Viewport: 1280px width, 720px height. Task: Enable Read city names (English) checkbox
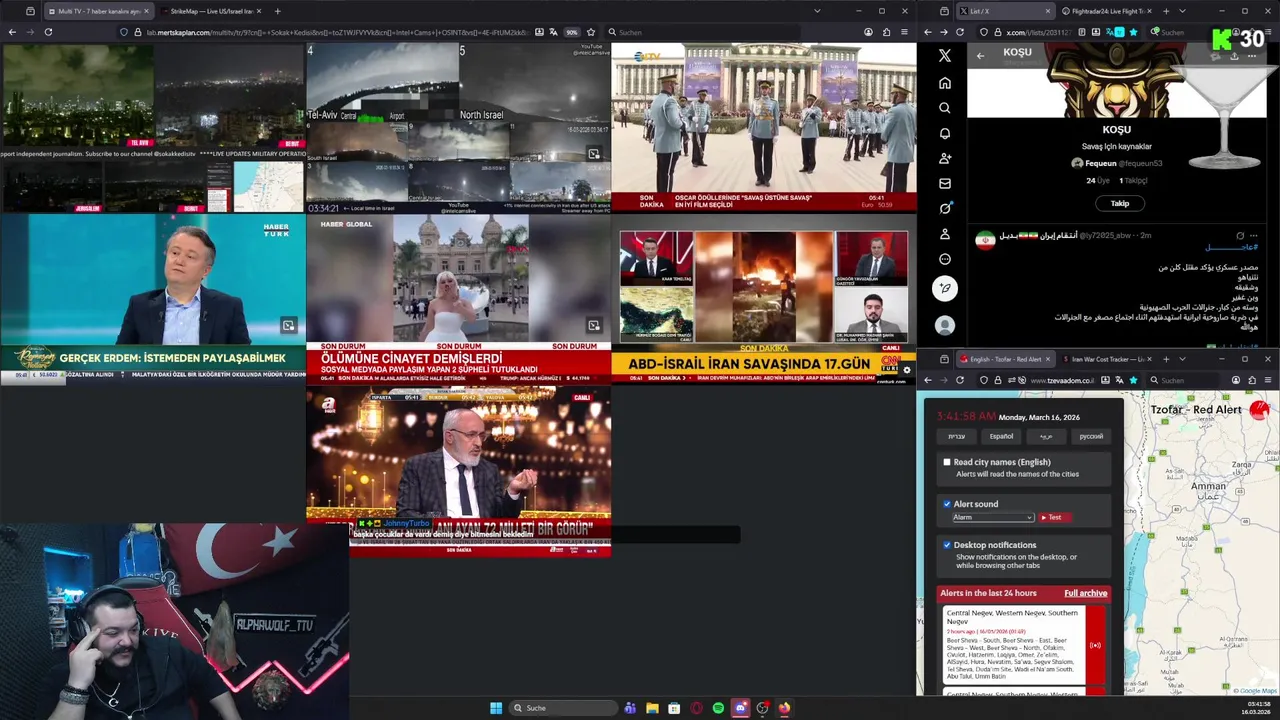pos(947,462)
